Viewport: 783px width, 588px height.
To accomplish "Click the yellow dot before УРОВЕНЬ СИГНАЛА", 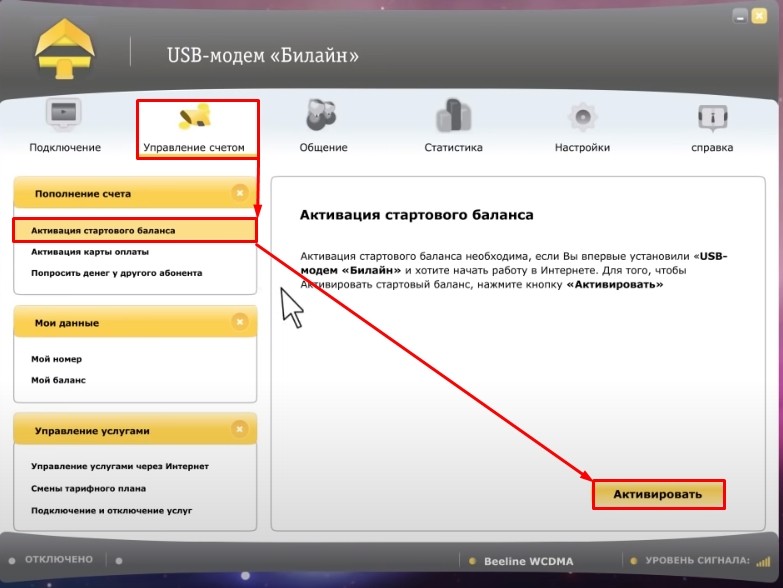I will (x=633, y=561).
